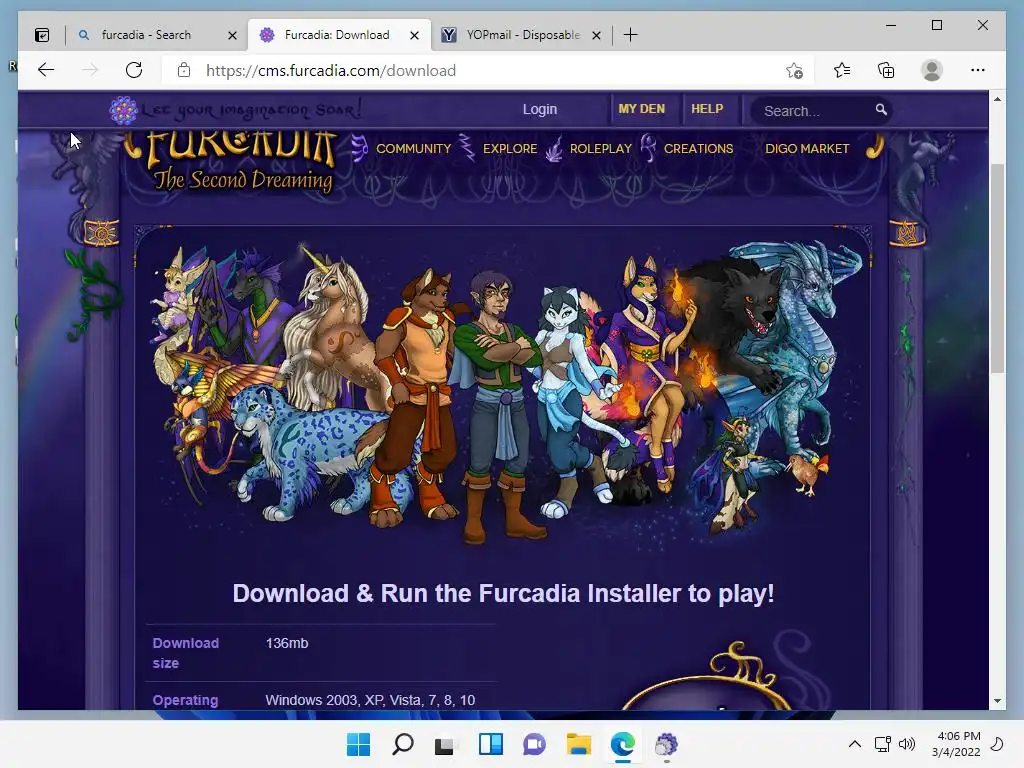Open Windows taskbar search

point(402,744)
